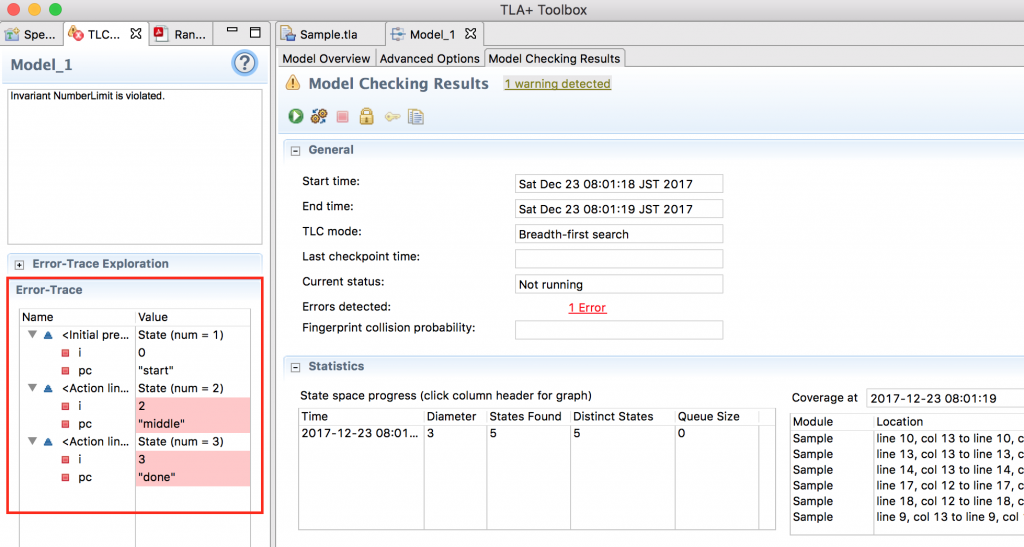Image resolution: width=1024 pixels, height=547 pixels.
Task: Click the Queue Size column header
Action: (716, 416)
